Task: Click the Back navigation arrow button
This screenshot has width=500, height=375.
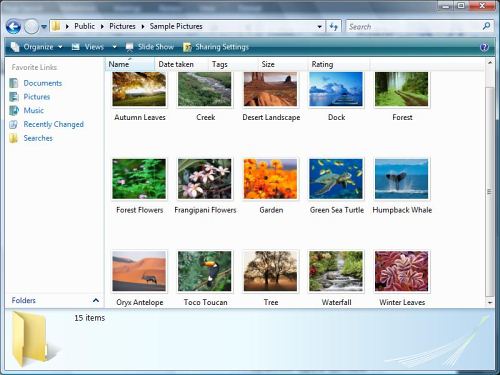Action: click(13, 26)
